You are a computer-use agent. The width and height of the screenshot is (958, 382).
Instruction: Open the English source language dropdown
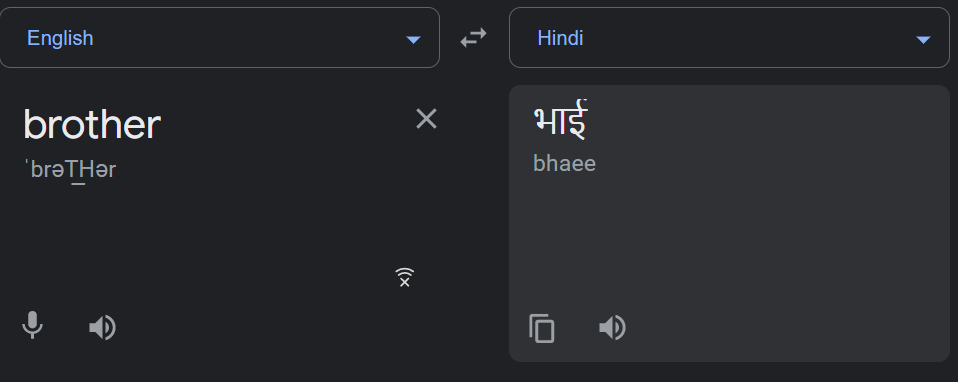(219, 38)
